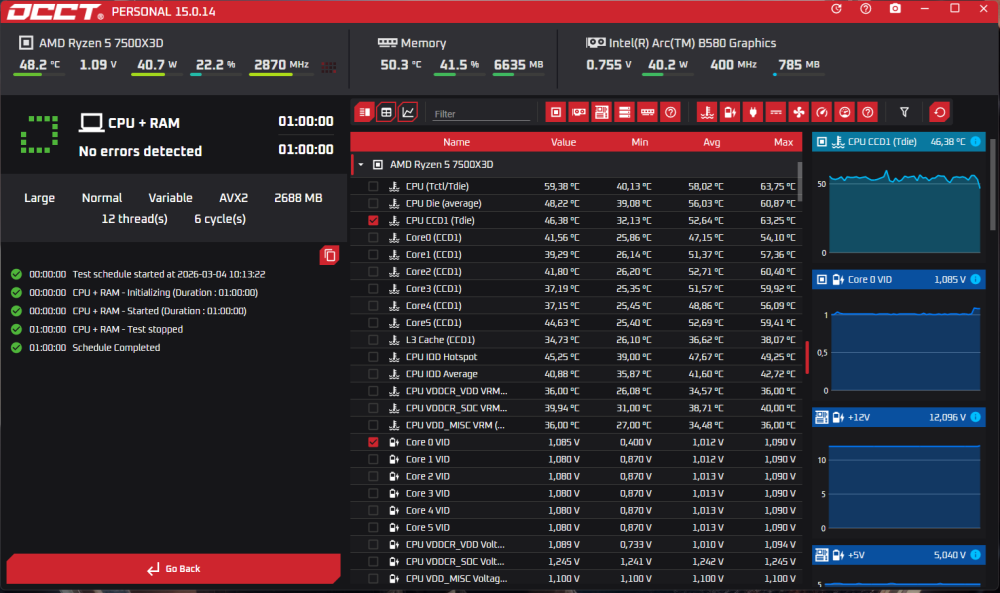This screenshot has width=1000, height=593.
Task: Sort the table by the Avg column header
Action: point(711,142)
